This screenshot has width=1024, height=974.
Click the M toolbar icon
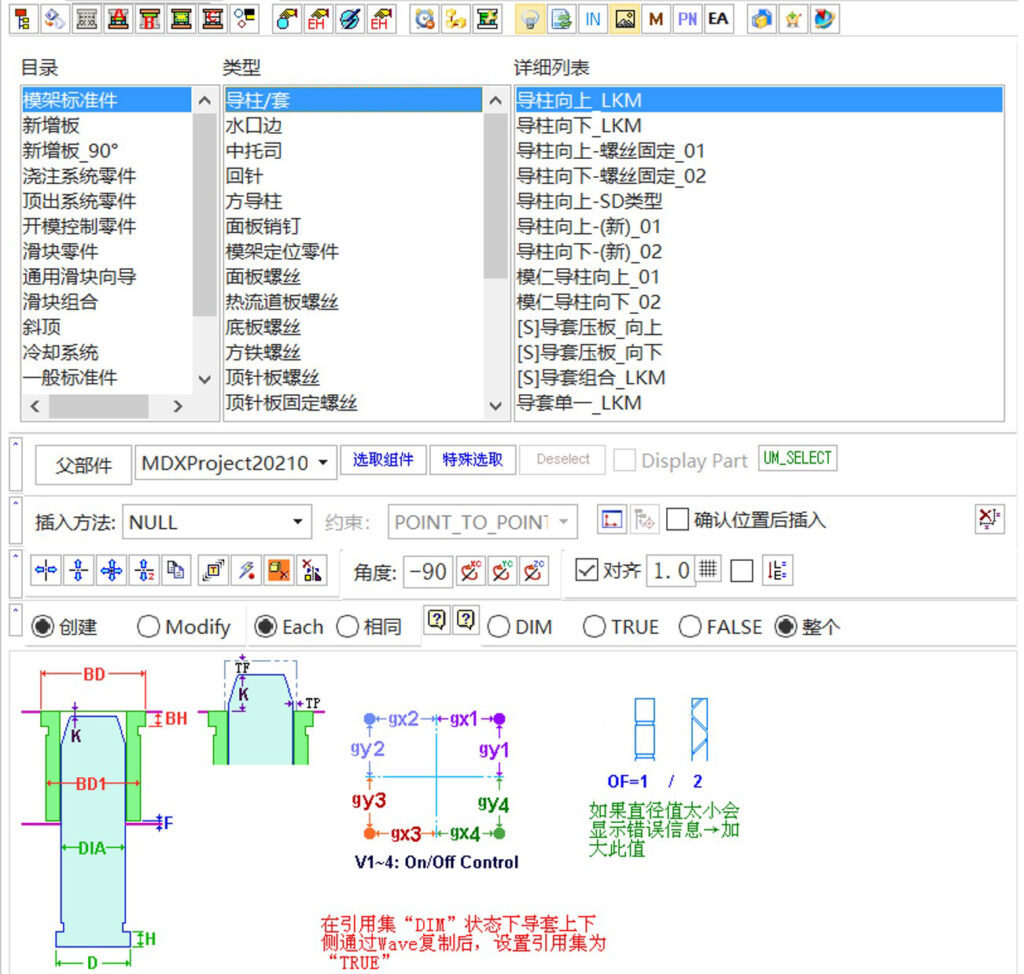tap(656, 19)
